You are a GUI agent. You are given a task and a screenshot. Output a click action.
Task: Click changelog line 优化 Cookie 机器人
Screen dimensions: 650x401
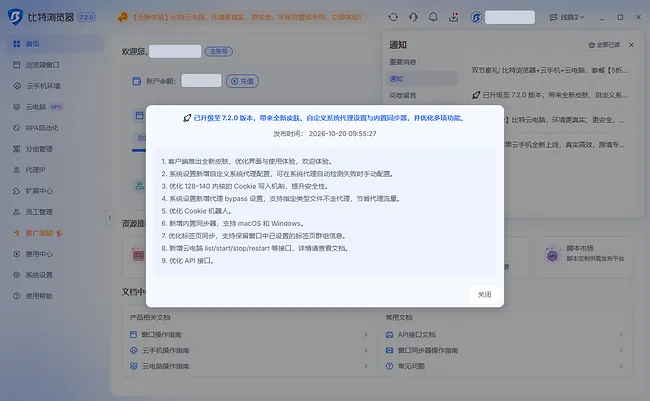(x=196, y=211)
